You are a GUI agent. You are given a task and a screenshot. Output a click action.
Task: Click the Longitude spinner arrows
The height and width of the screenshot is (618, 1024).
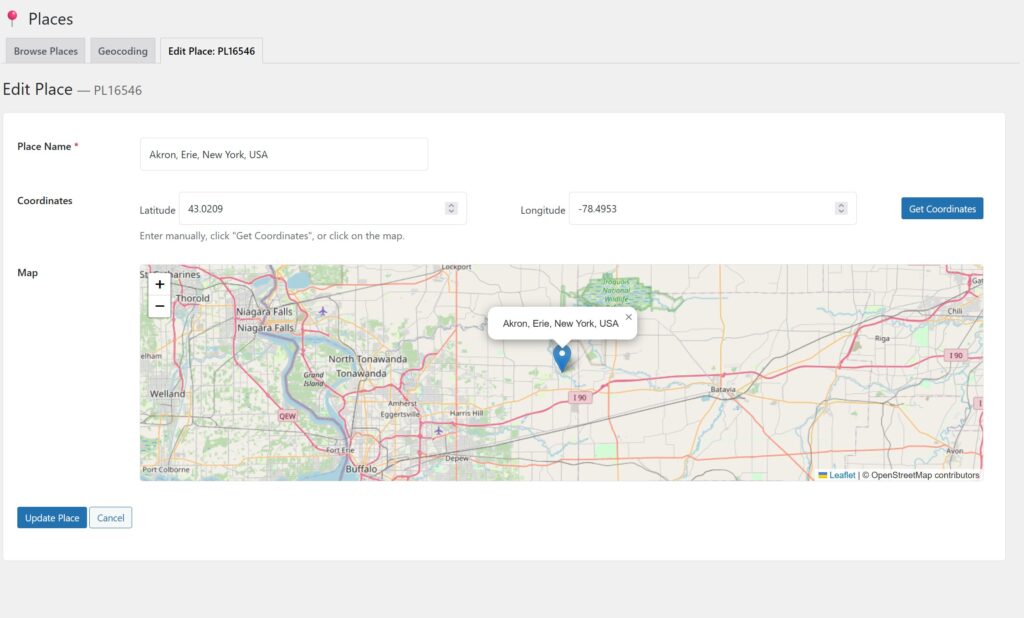point(841,209)
